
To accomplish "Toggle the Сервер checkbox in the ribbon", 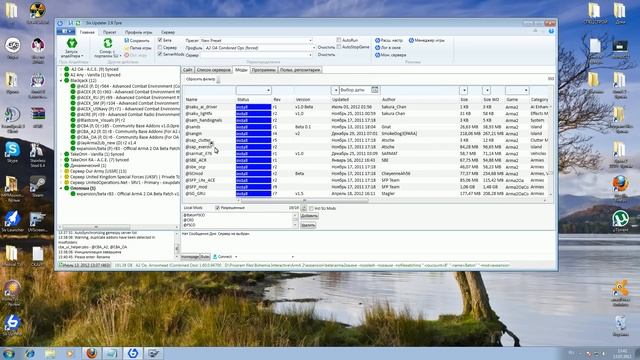I will 160,47.
